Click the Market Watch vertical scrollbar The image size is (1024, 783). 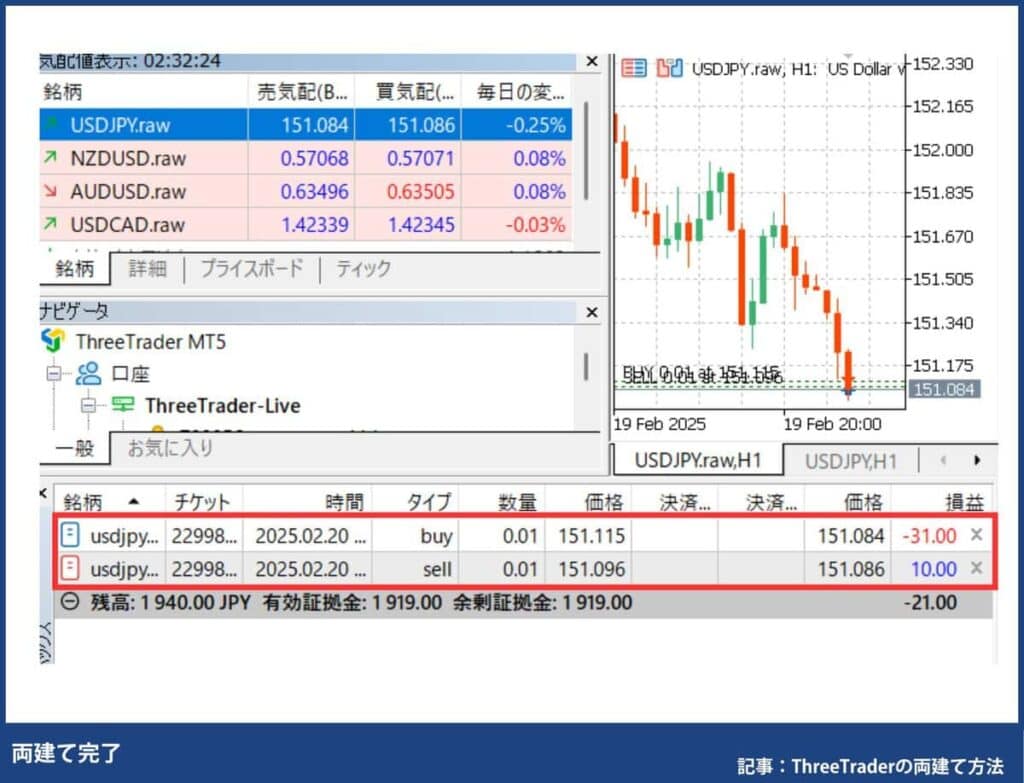pyautogui.click(x=586, y=151)
